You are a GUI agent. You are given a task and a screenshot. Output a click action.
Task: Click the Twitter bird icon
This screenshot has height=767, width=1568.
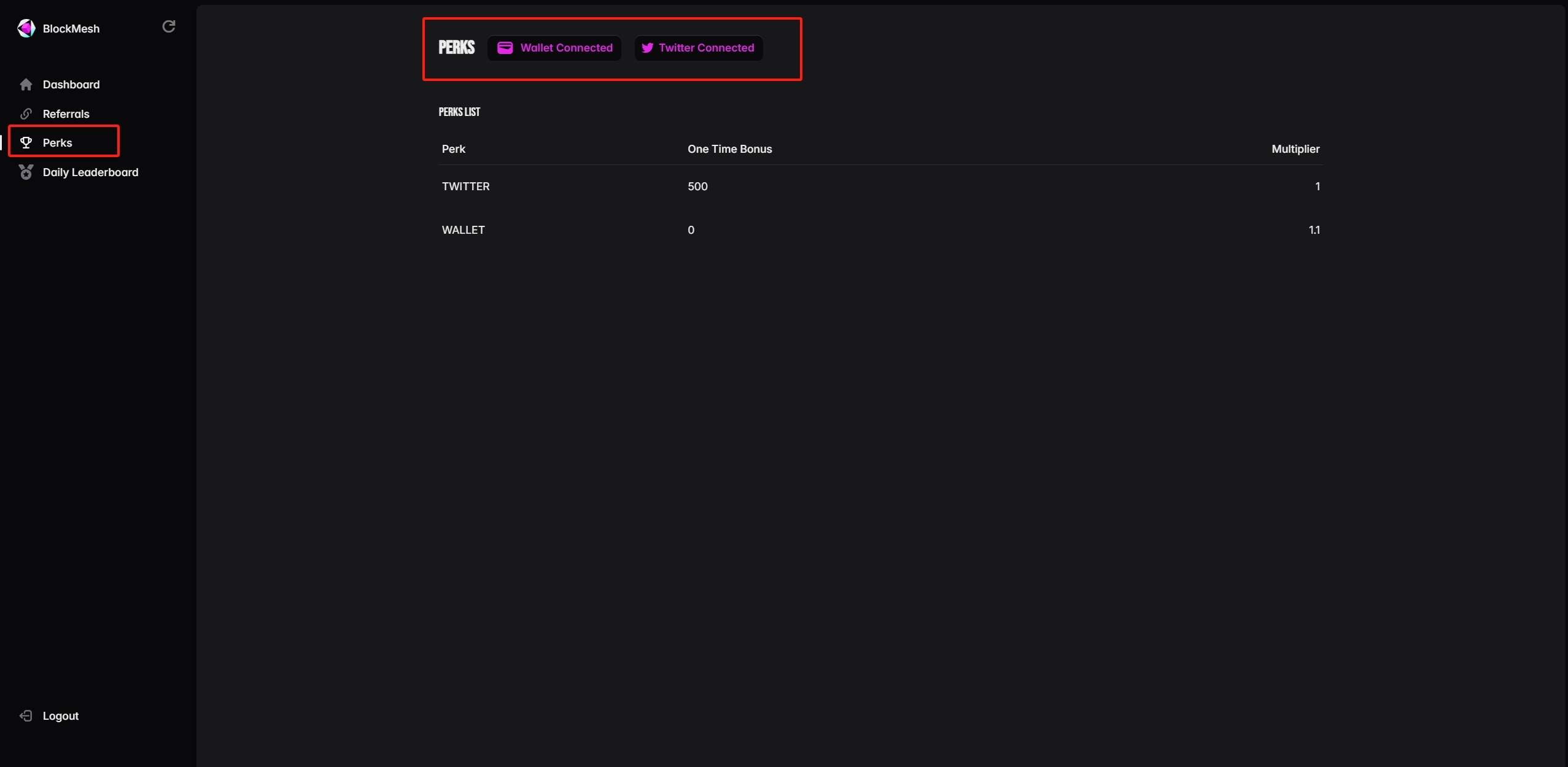[647, 48]
